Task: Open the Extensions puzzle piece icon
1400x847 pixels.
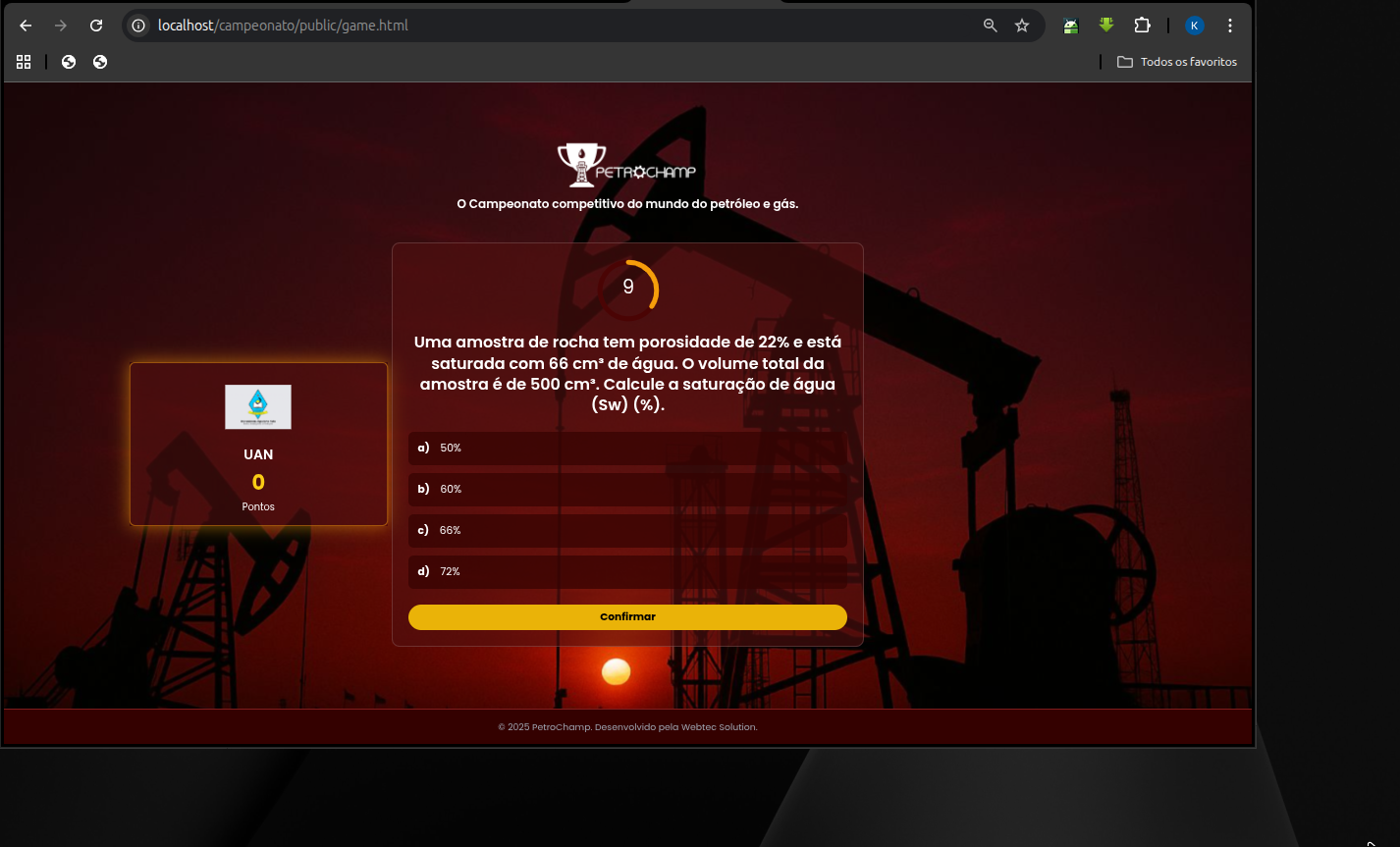Action: click(x=1142, y=26)
